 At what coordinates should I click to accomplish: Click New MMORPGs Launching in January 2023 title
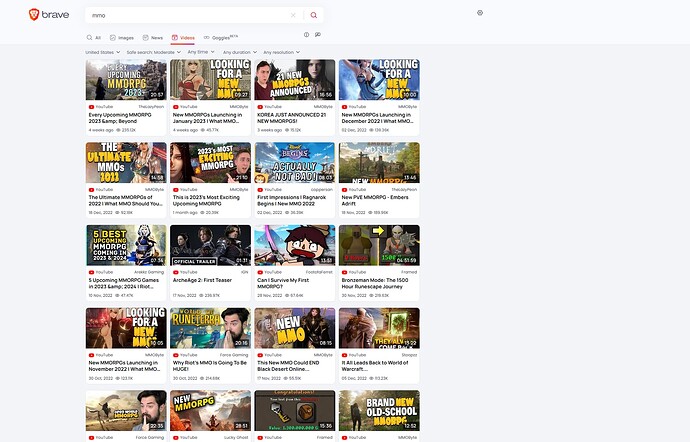tap(207, 118)
